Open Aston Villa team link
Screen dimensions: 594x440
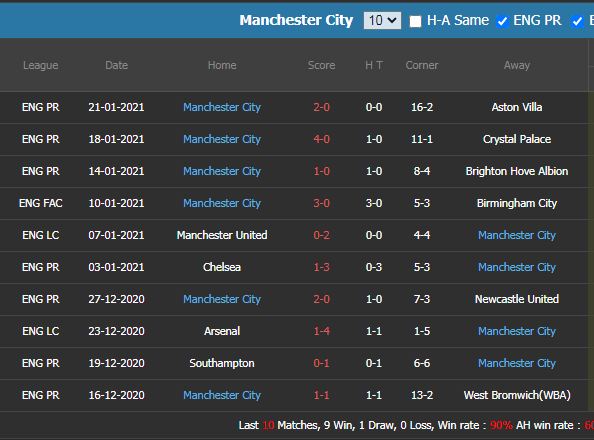(517, 107)
